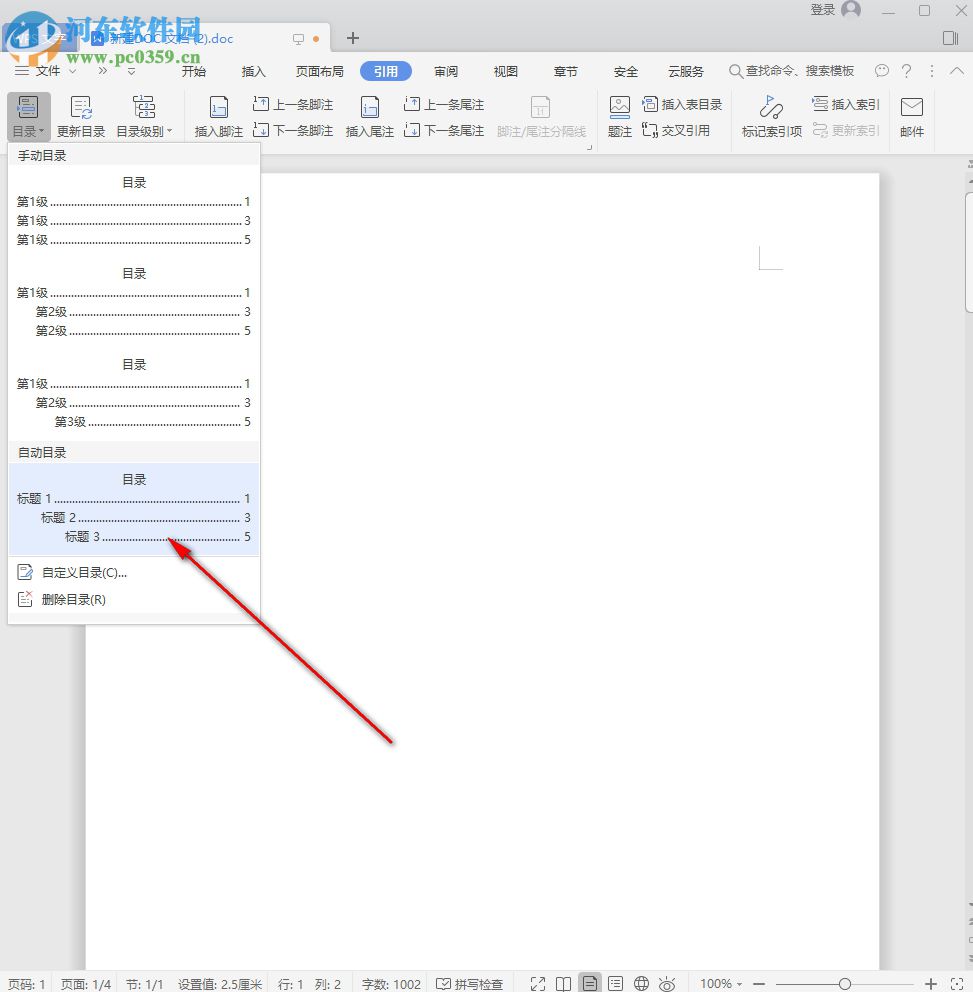Toggle eye protection mode icon
973x992 pixels.
(667, 983)
